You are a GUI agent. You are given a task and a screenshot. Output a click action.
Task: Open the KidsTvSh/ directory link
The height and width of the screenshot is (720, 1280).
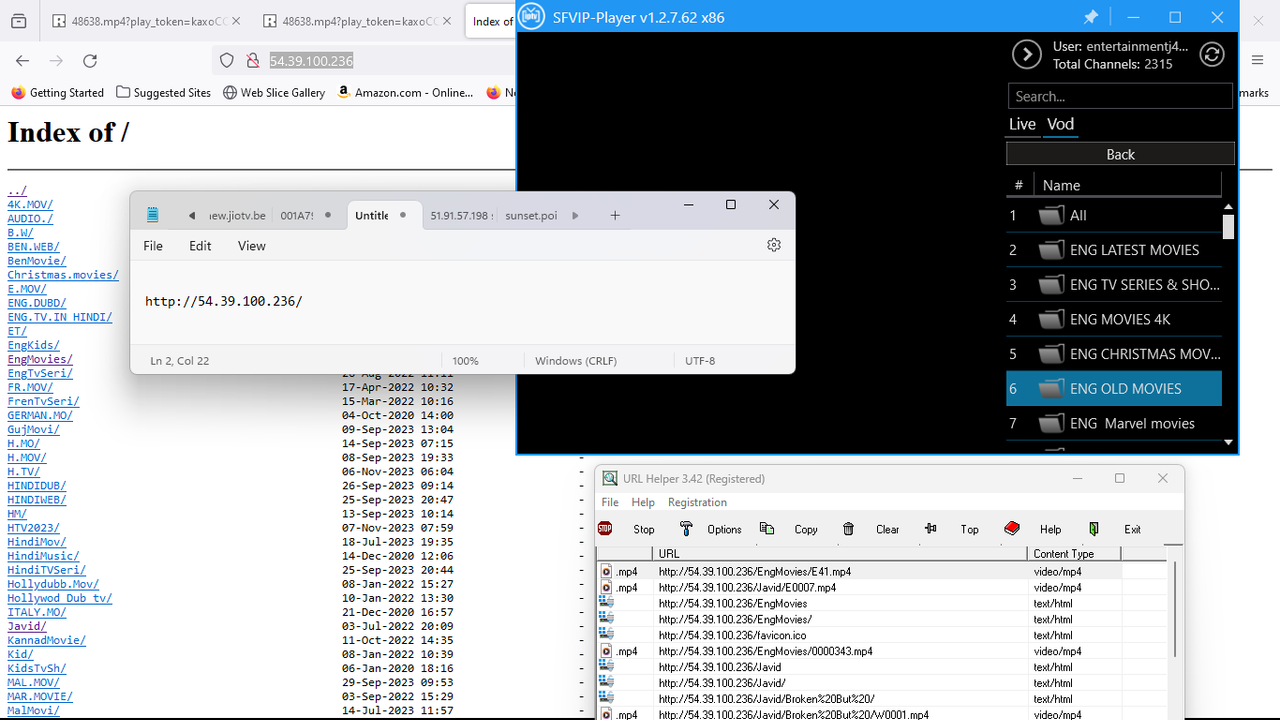pyautogui.click(x=37, y=668)
